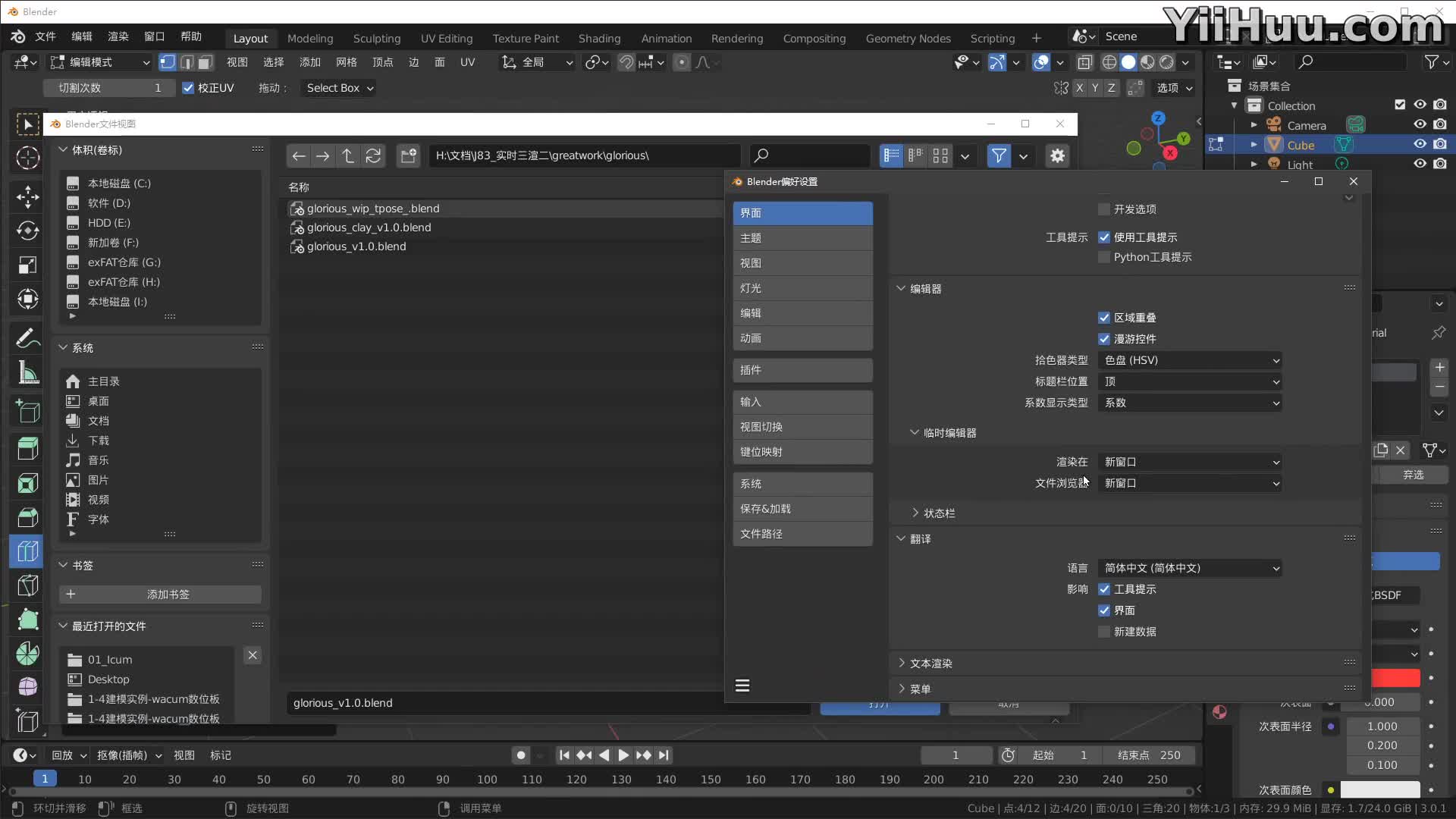Screen dimensions: 1456x819
Task: Switch file browser to vertical list view
Action: point(891,155)
